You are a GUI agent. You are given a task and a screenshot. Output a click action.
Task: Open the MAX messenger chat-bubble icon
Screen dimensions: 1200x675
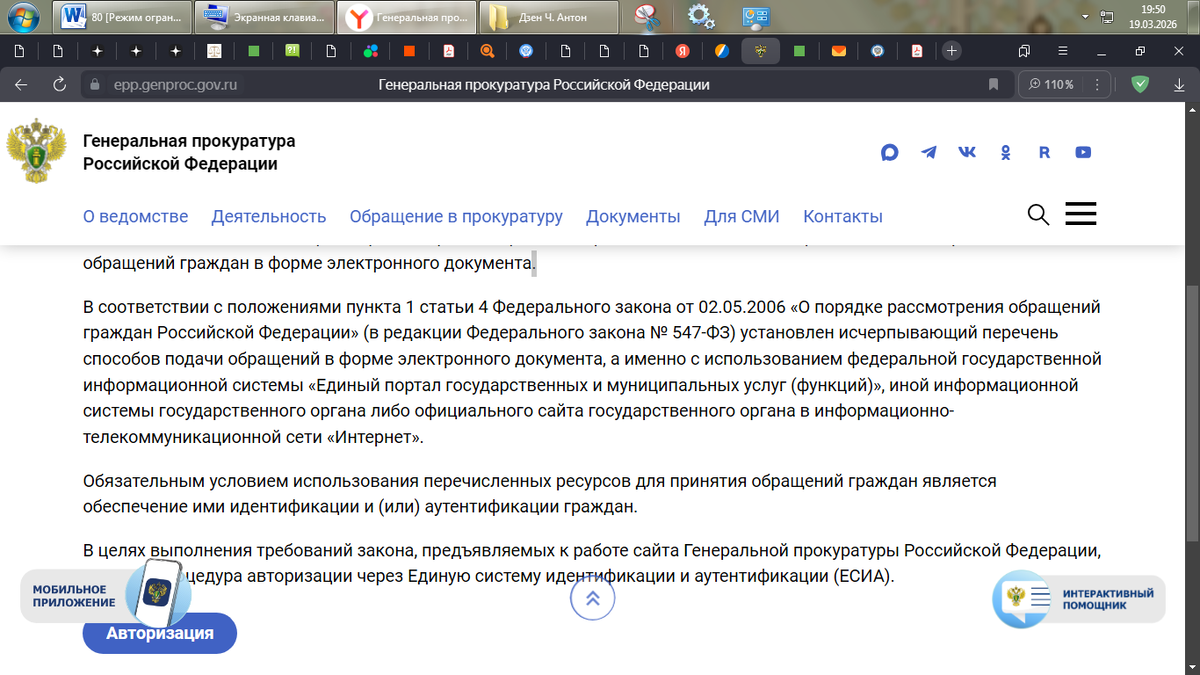[890, 152]
